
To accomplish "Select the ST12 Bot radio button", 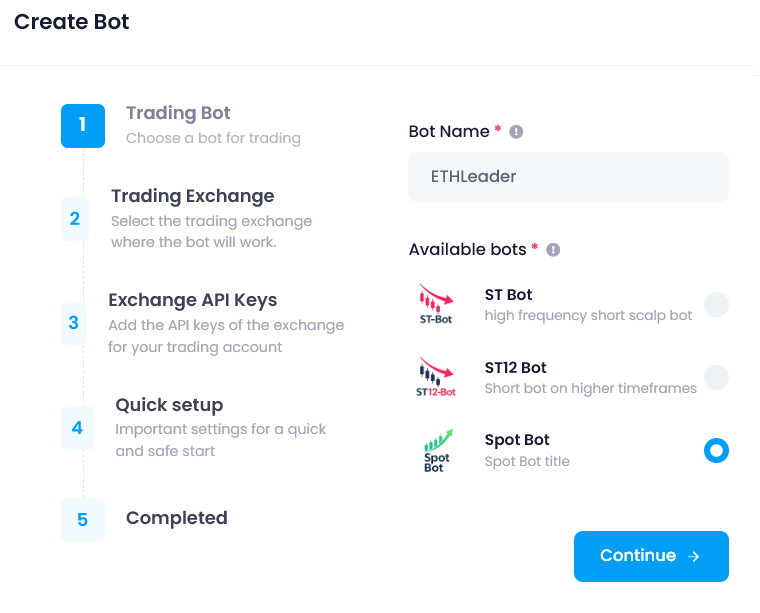I will click(716, 377).
